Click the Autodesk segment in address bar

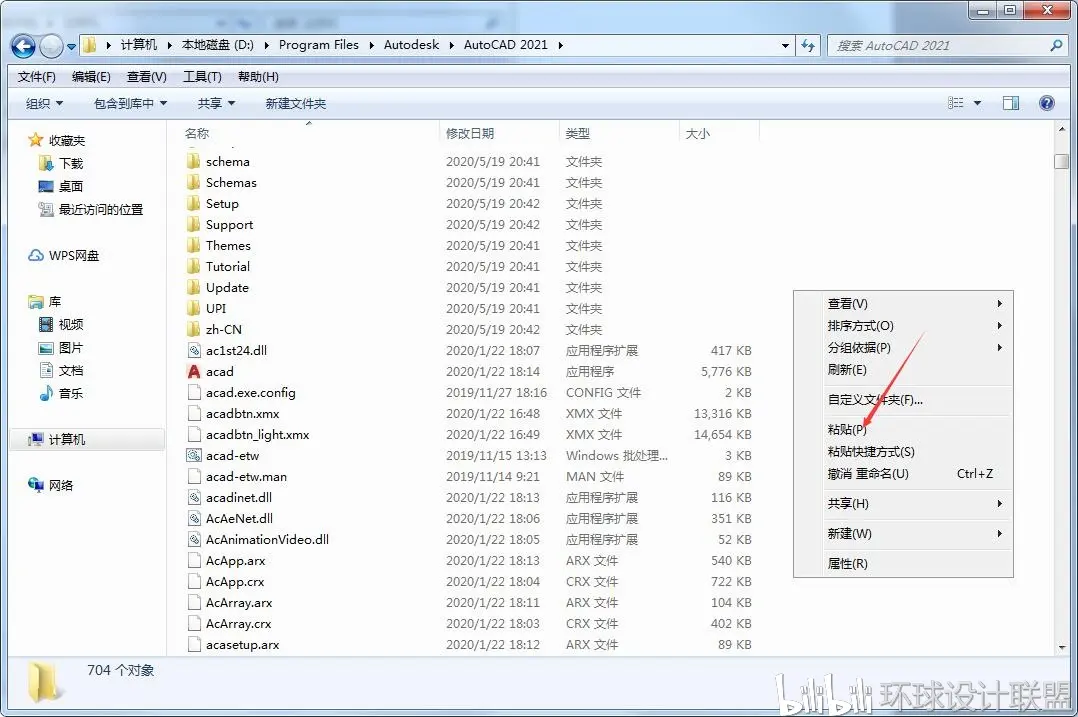tap(411, 45)
